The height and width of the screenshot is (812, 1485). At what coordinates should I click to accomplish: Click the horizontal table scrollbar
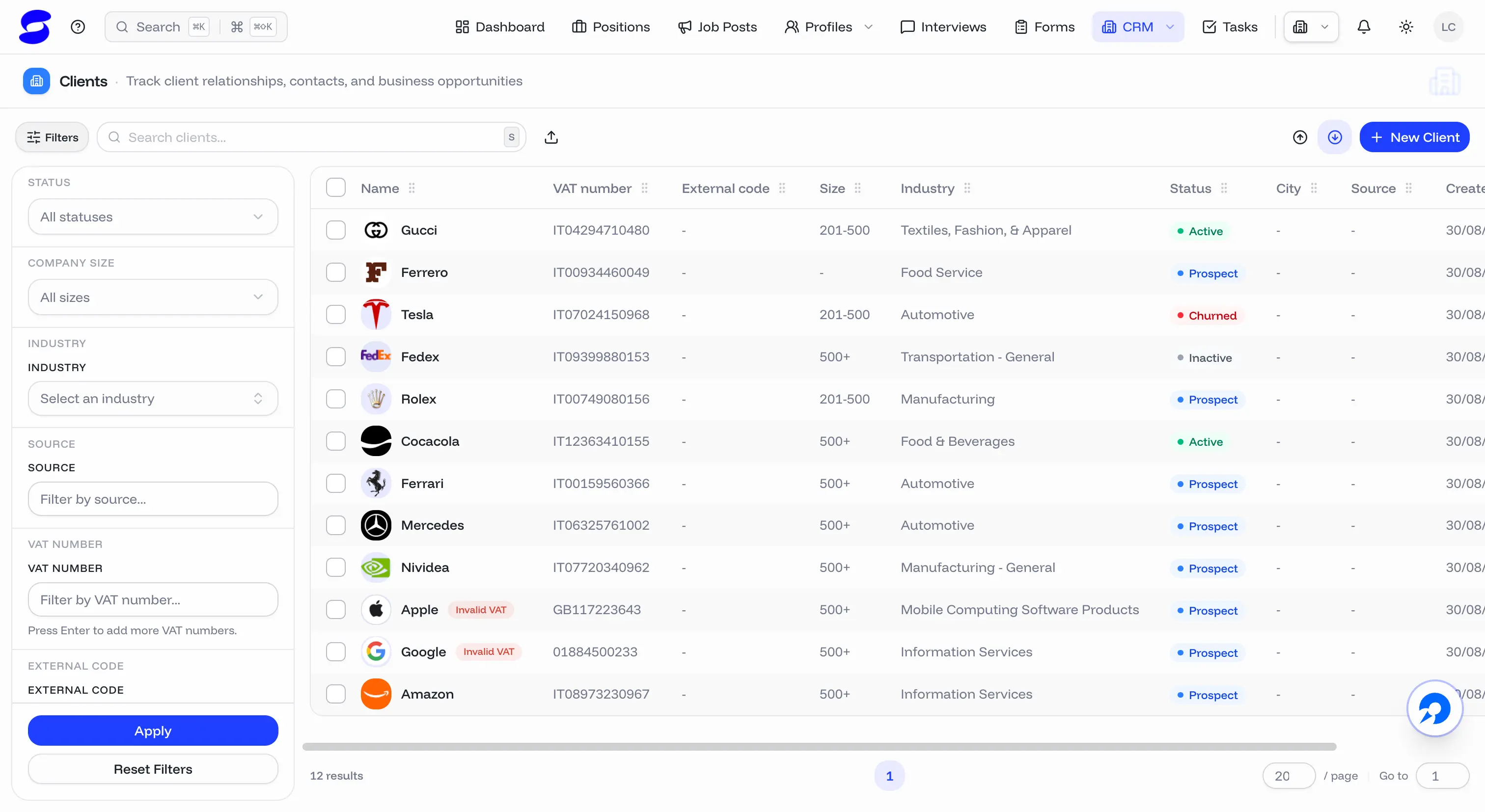click(x=819, y=746)
